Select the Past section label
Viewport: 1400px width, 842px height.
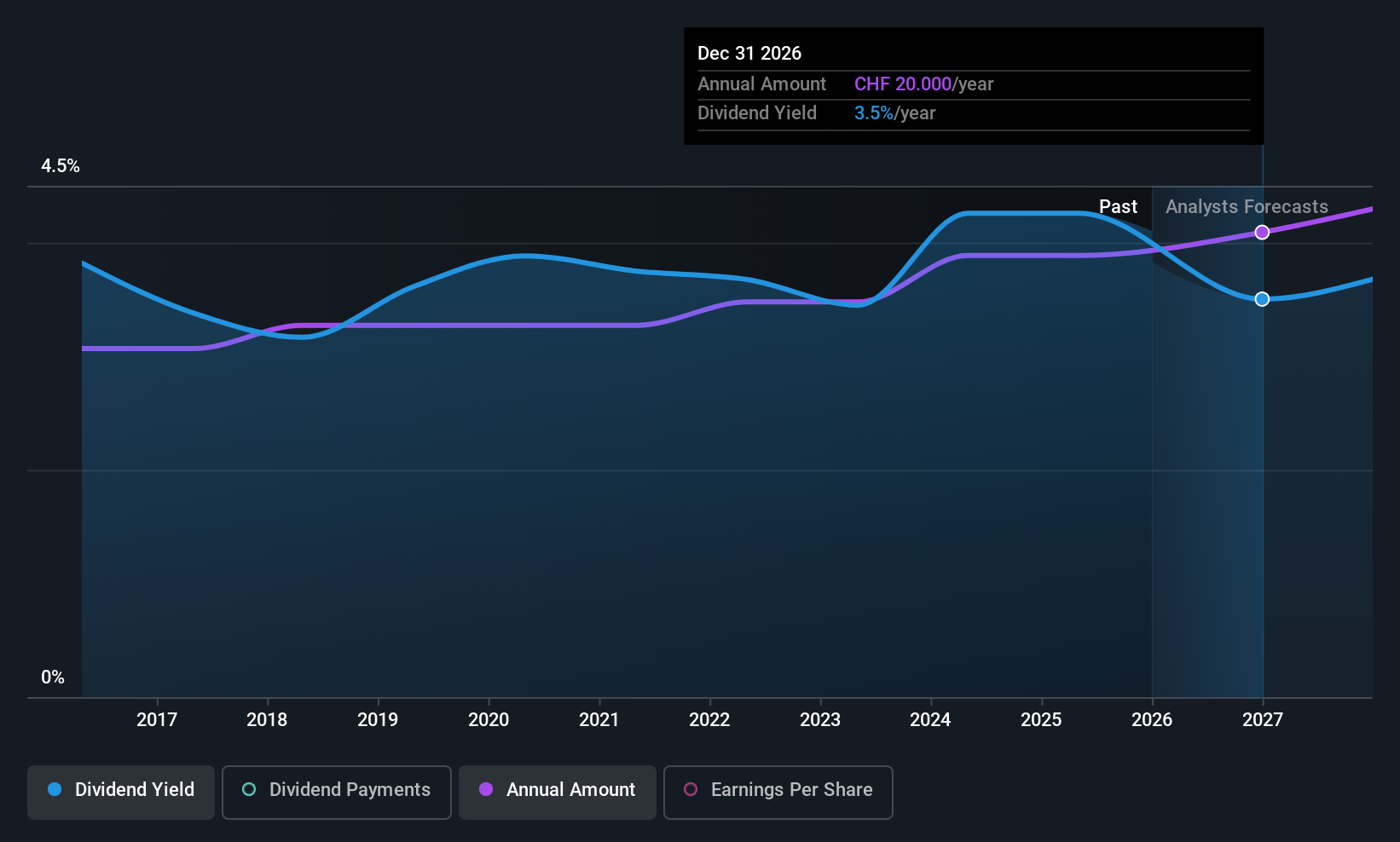[1118, 206]
